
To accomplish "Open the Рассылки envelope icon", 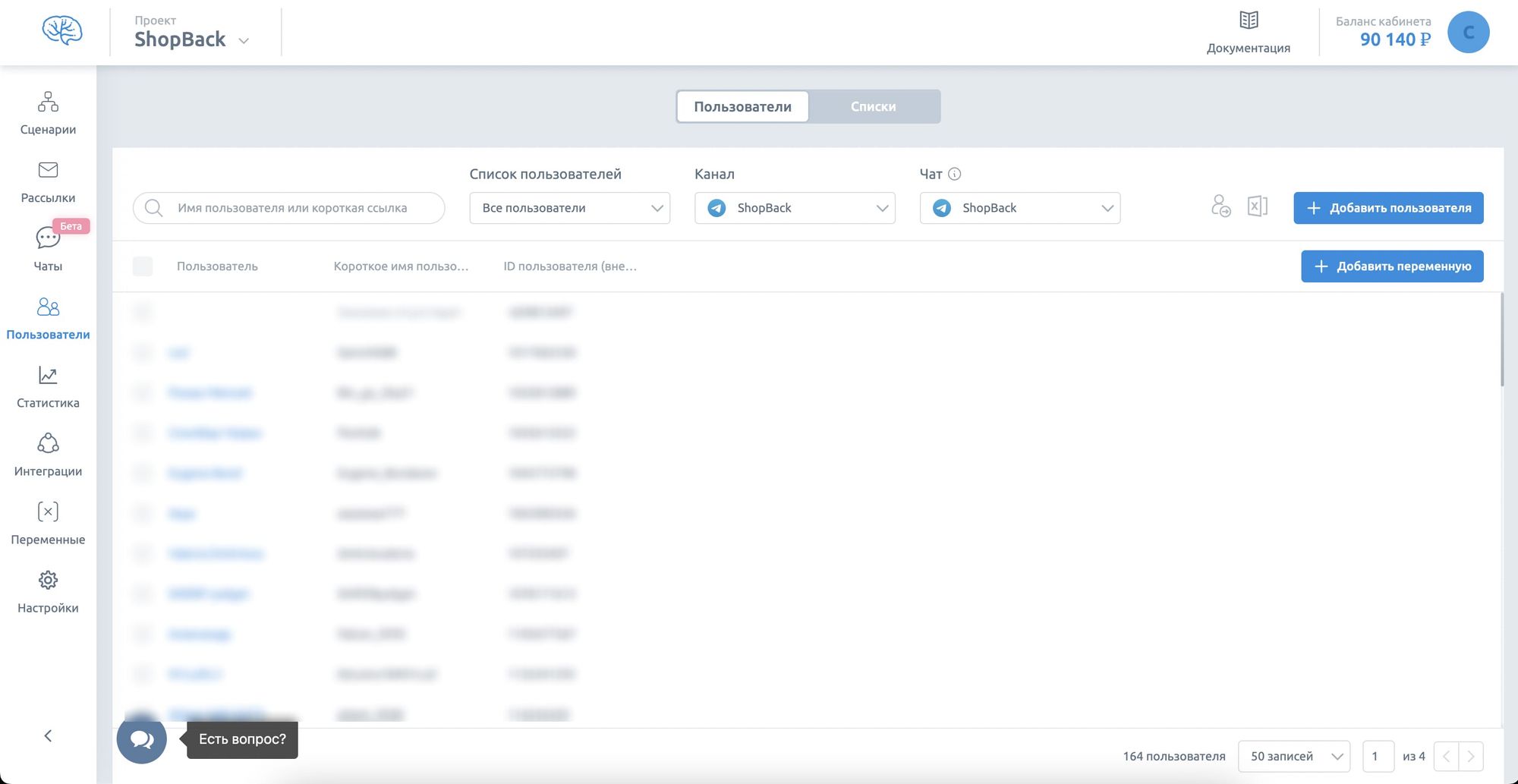I will 48,170.
